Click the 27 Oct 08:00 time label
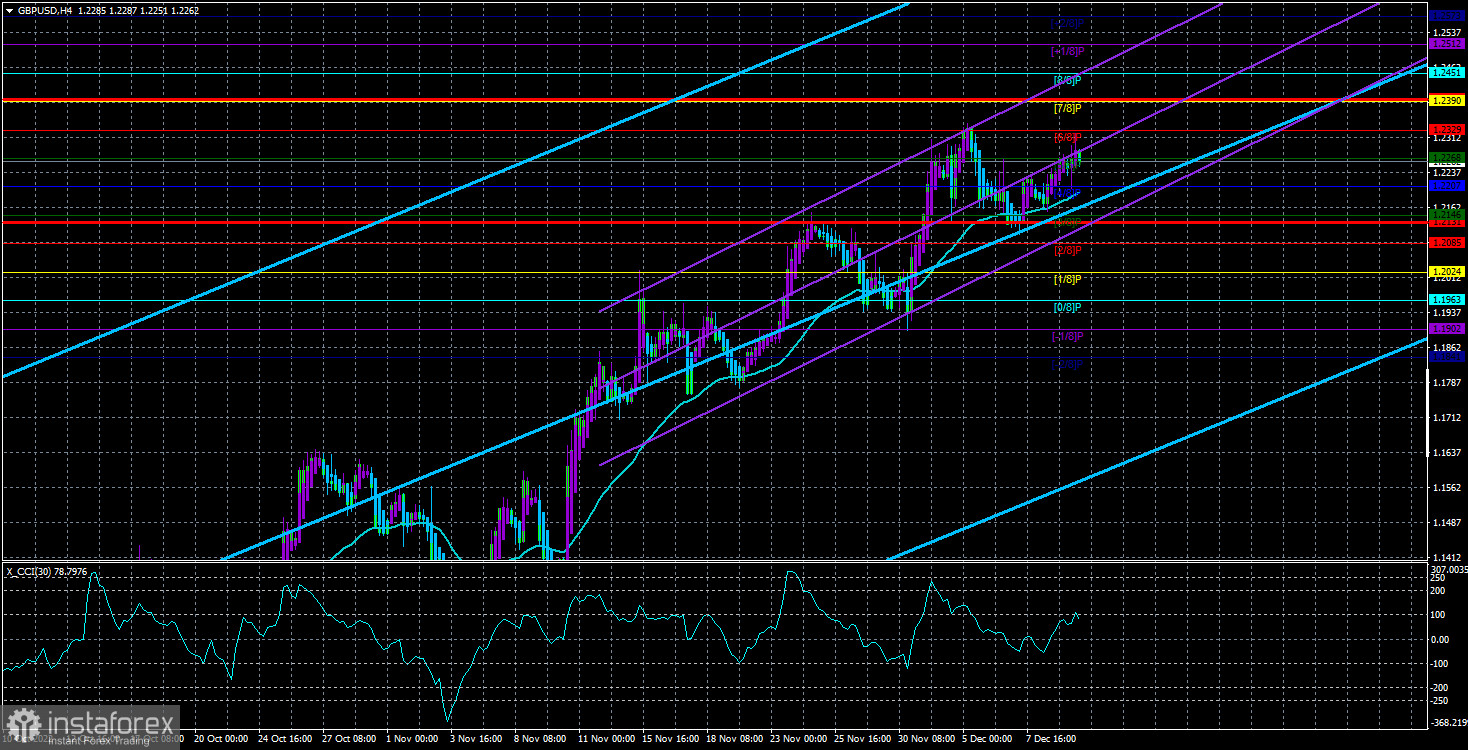 pos(349,740)
